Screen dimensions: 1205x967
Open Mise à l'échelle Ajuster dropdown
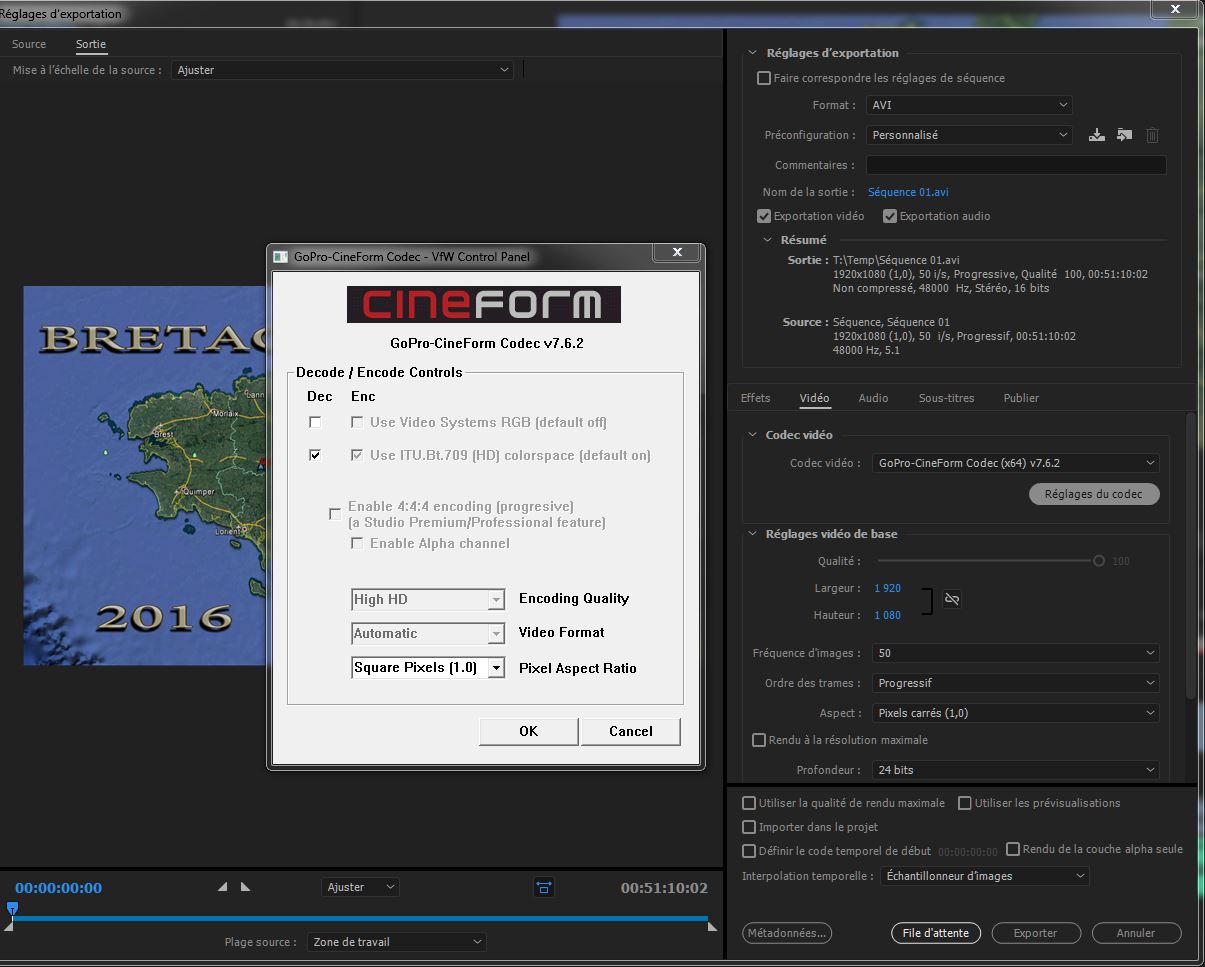[342, 70]
